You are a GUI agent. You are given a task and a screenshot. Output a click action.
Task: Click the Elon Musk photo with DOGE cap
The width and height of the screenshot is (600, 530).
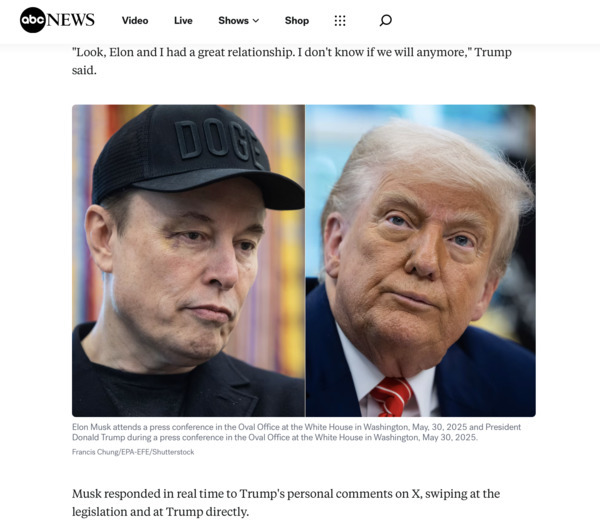[188, 261]
